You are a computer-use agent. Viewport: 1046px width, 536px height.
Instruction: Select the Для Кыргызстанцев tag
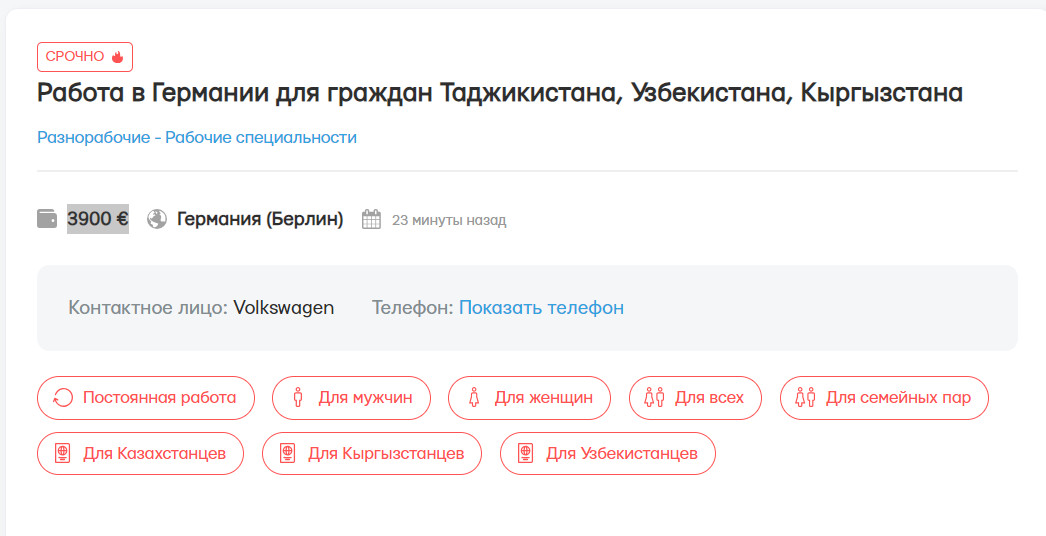click(x=372, y=454)
